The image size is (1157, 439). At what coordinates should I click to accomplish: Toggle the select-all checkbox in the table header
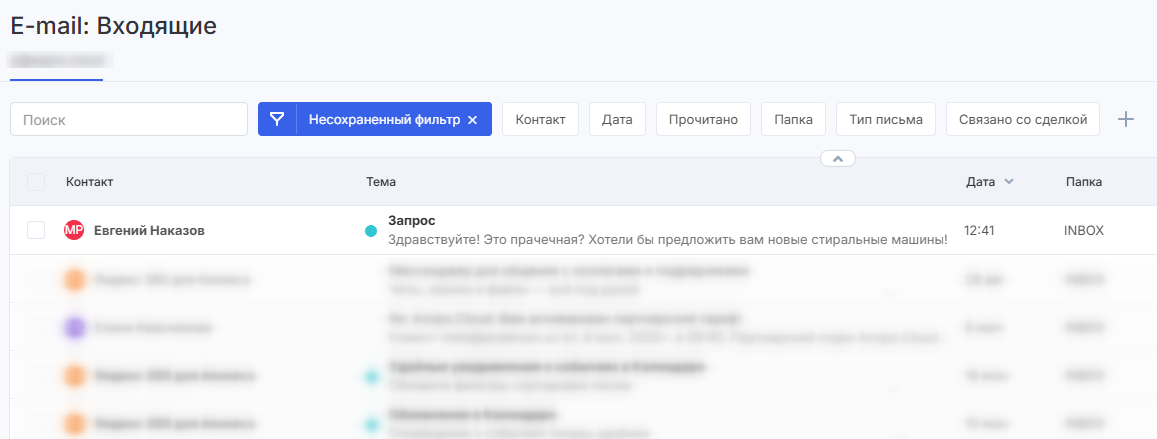(x=36, y=182)
